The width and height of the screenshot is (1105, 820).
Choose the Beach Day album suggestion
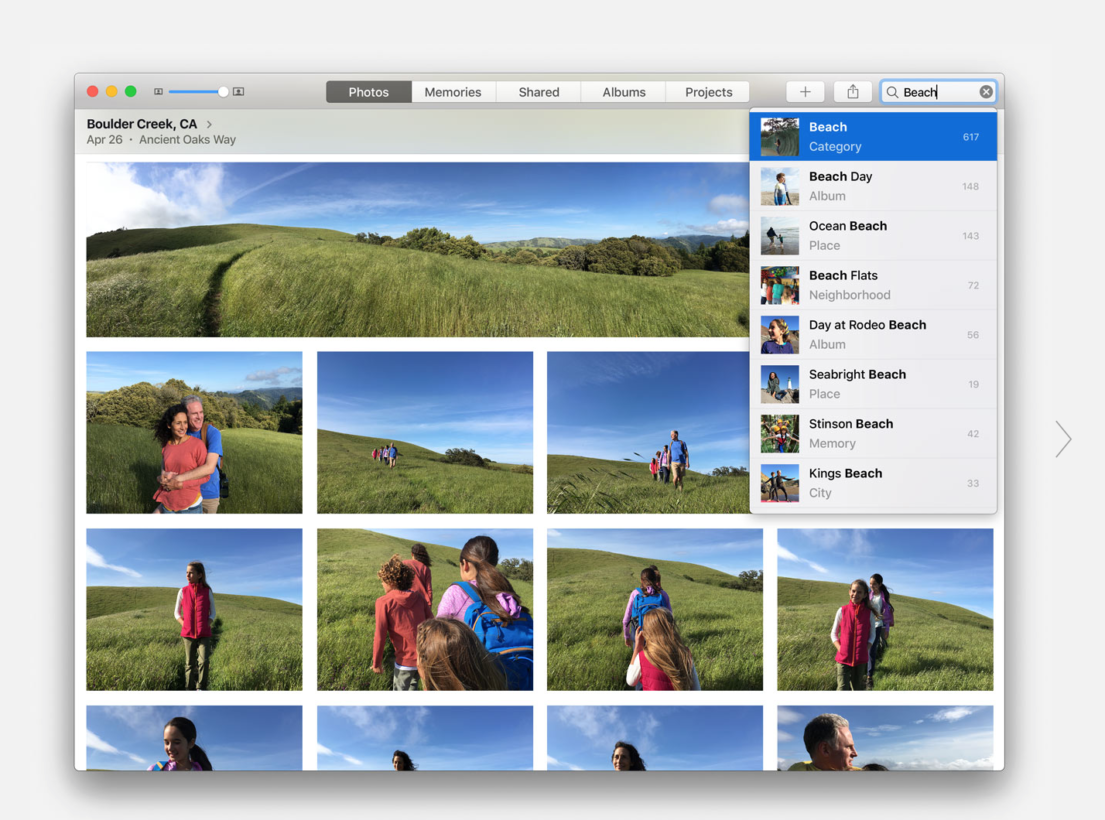point(872,186)
